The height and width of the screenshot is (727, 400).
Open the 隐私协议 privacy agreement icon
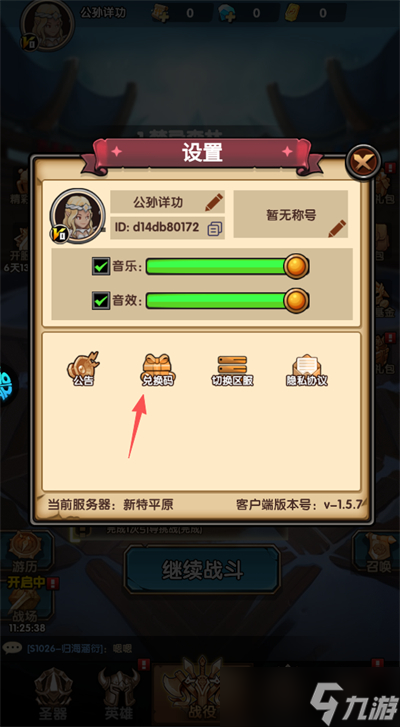(307, 371)
